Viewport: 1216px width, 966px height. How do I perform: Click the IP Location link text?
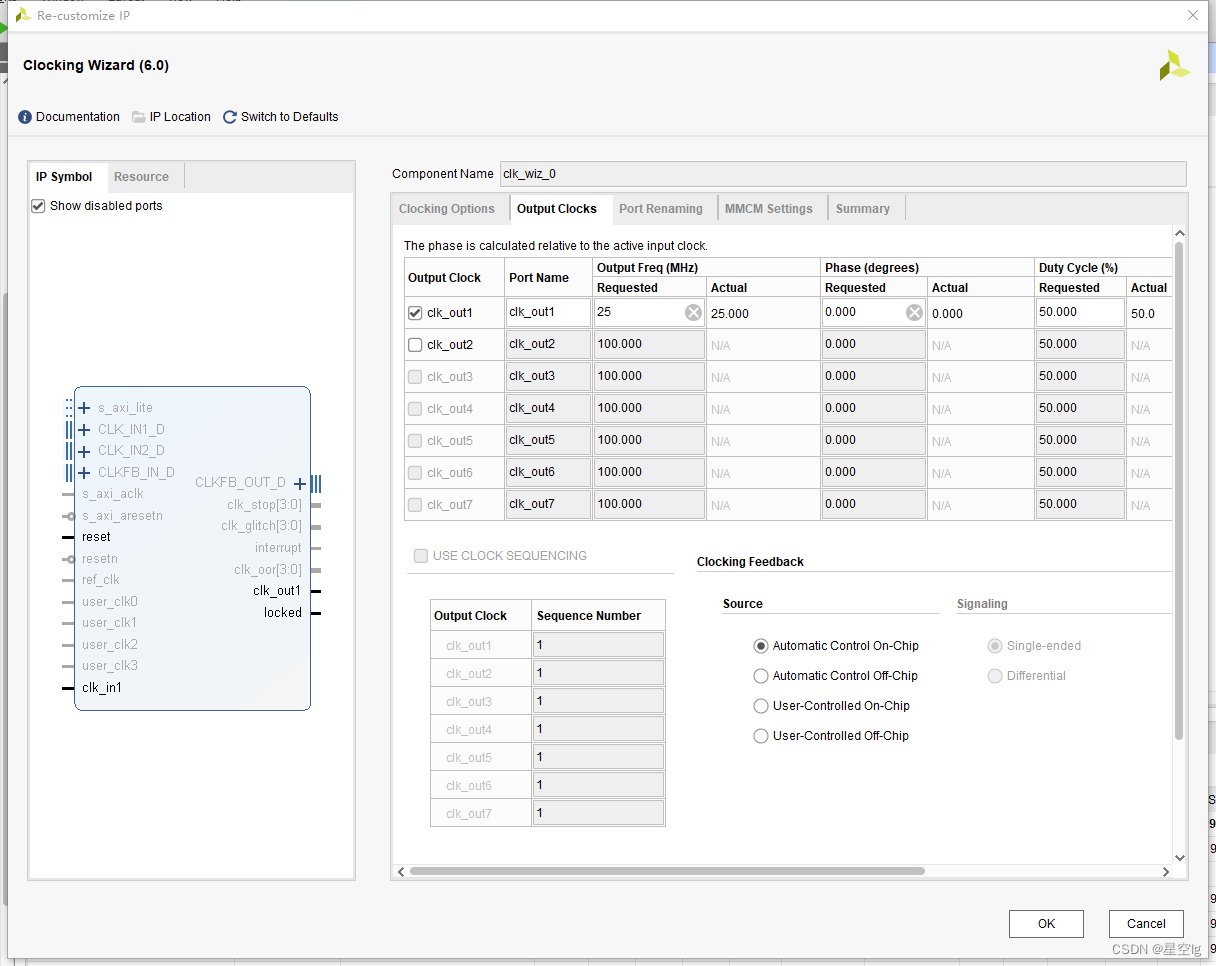pos(180,117)
